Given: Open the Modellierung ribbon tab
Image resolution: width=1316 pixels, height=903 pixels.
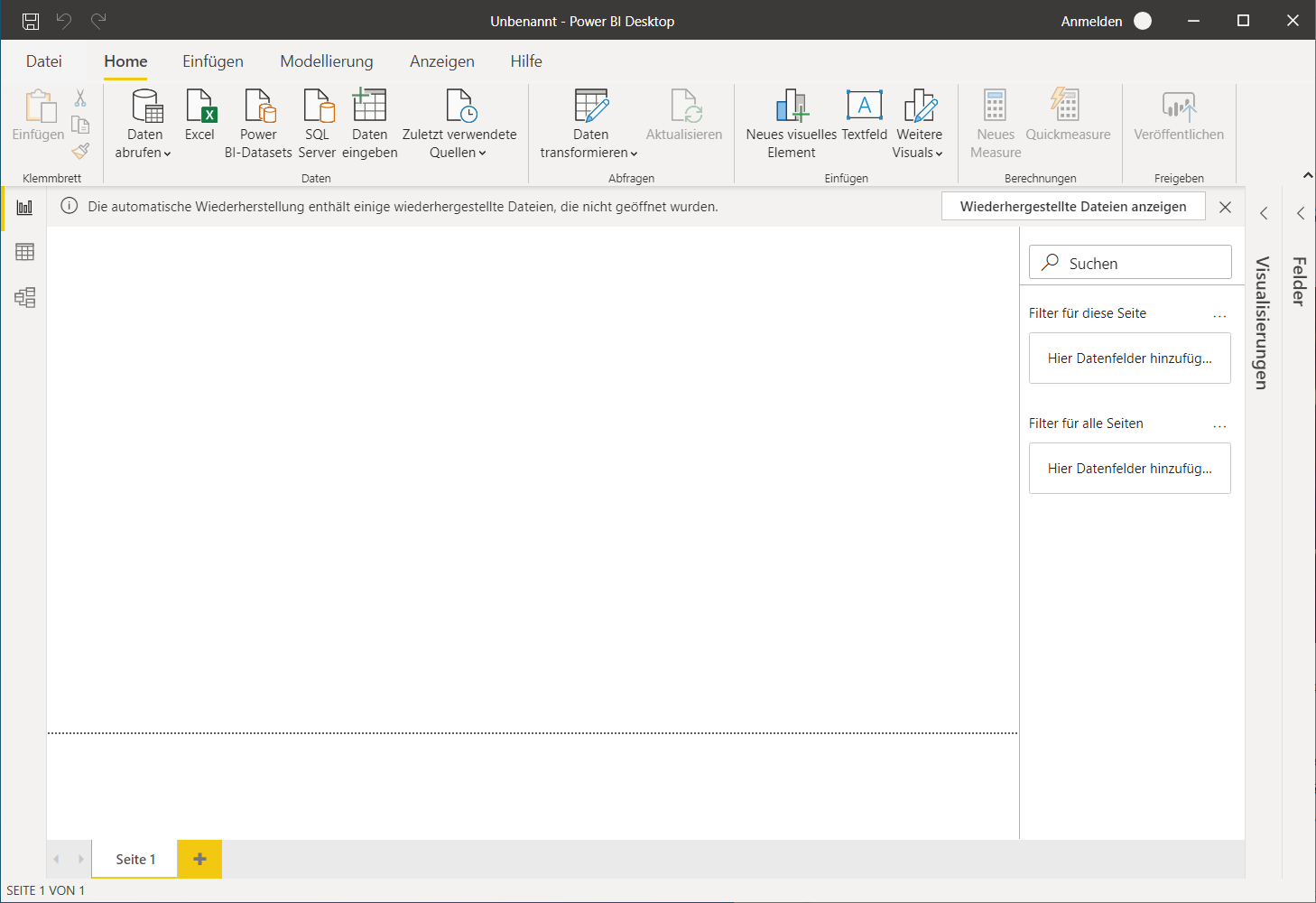Looking at the screenshot, I should pyautogui.click(x=327, y=61).
